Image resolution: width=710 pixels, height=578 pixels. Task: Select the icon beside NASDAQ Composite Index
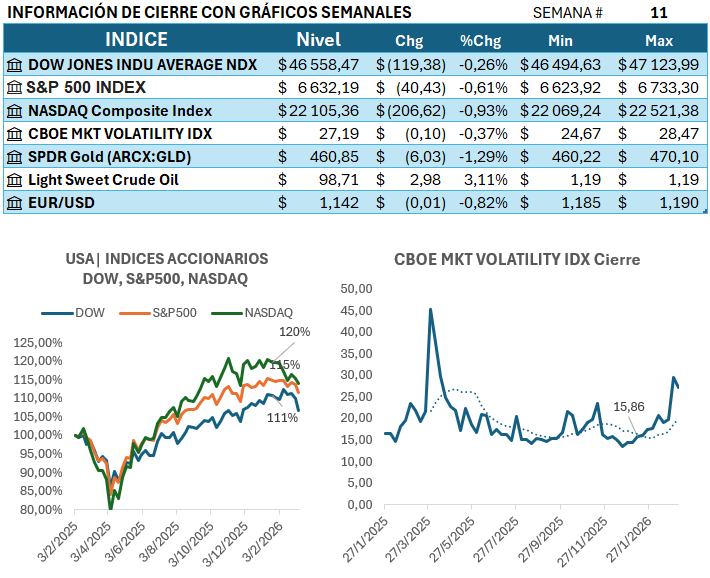[x=14, y=110]
